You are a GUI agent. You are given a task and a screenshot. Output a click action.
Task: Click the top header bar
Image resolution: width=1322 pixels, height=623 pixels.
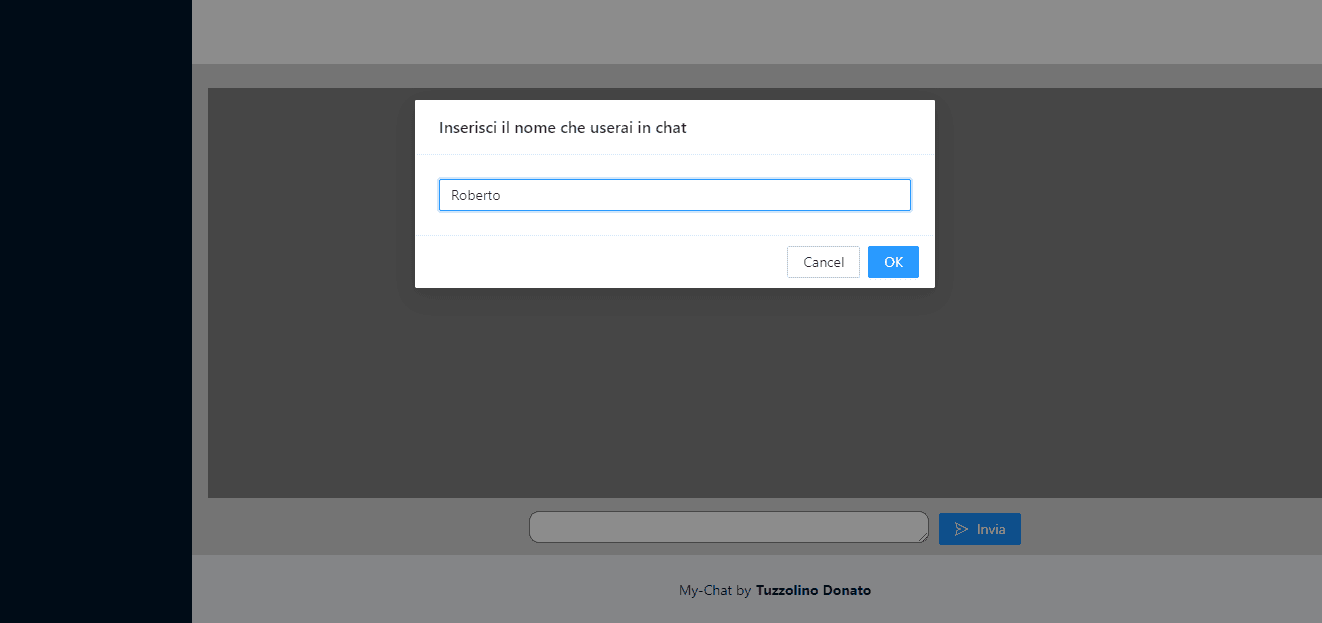[x=756, y=31]
